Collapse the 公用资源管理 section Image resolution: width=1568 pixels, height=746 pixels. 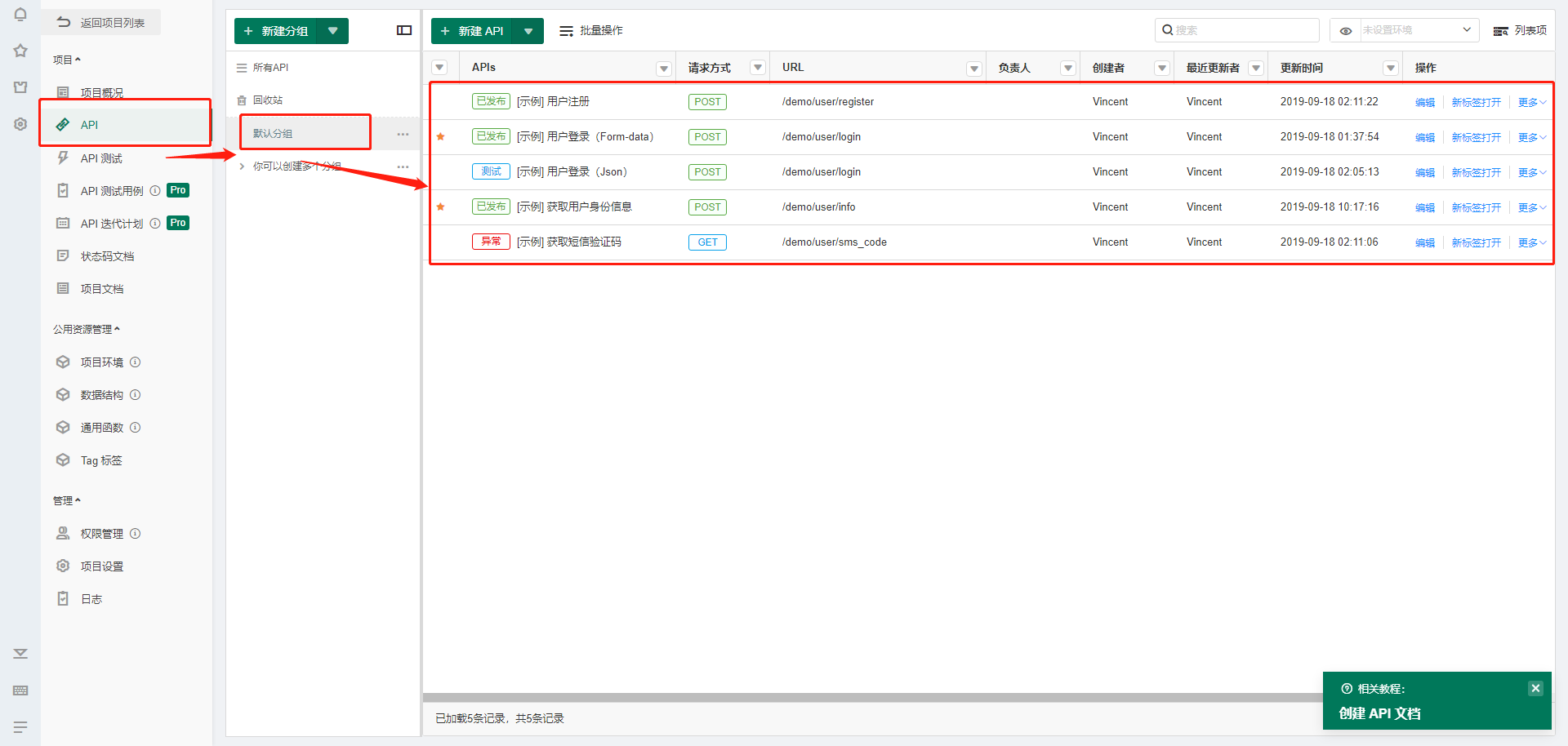click(87, 329)
